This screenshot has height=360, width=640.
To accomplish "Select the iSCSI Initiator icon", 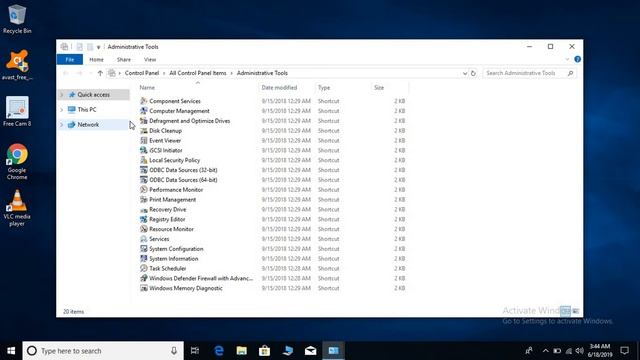I will [144, 150].
